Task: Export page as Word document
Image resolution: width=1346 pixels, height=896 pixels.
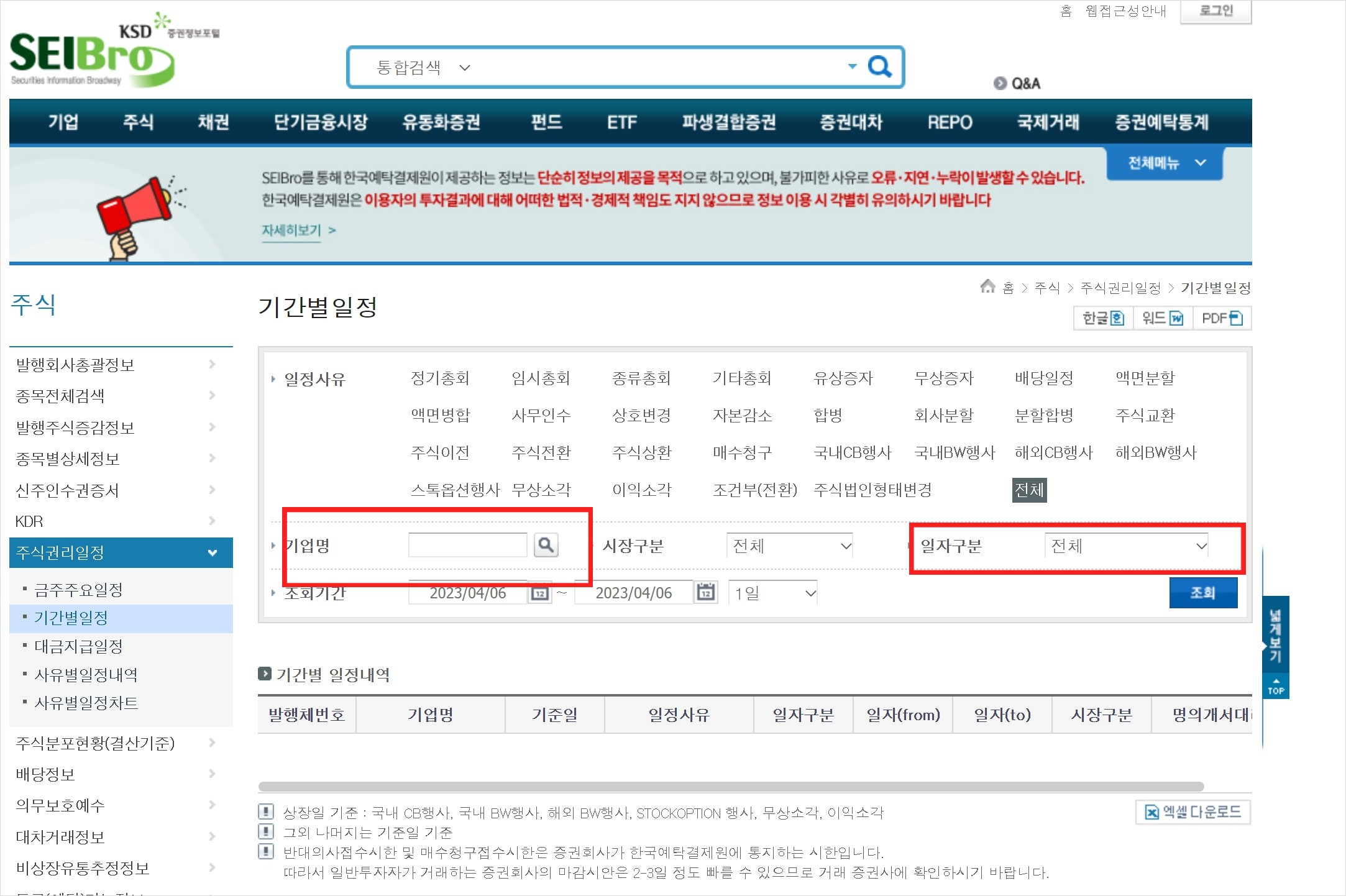Action: (1162, 318)
